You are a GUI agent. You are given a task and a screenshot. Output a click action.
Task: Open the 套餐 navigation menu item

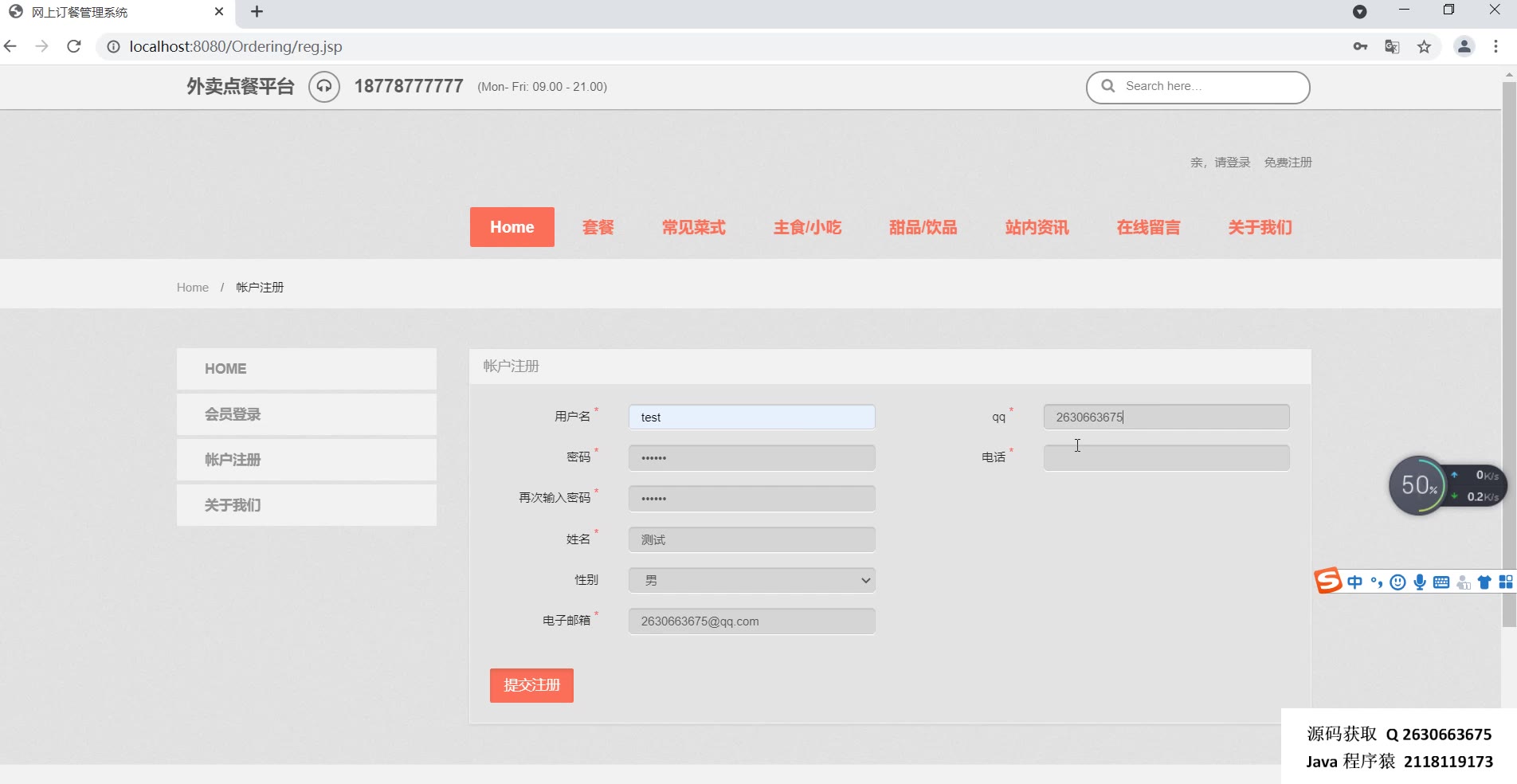click(598, 227)
